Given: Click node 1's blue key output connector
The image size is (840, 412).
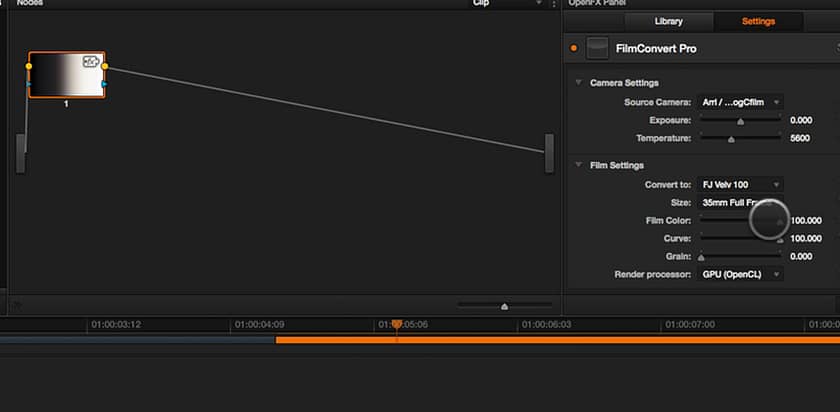Looking at the screenshot, I should coord(104,84).
